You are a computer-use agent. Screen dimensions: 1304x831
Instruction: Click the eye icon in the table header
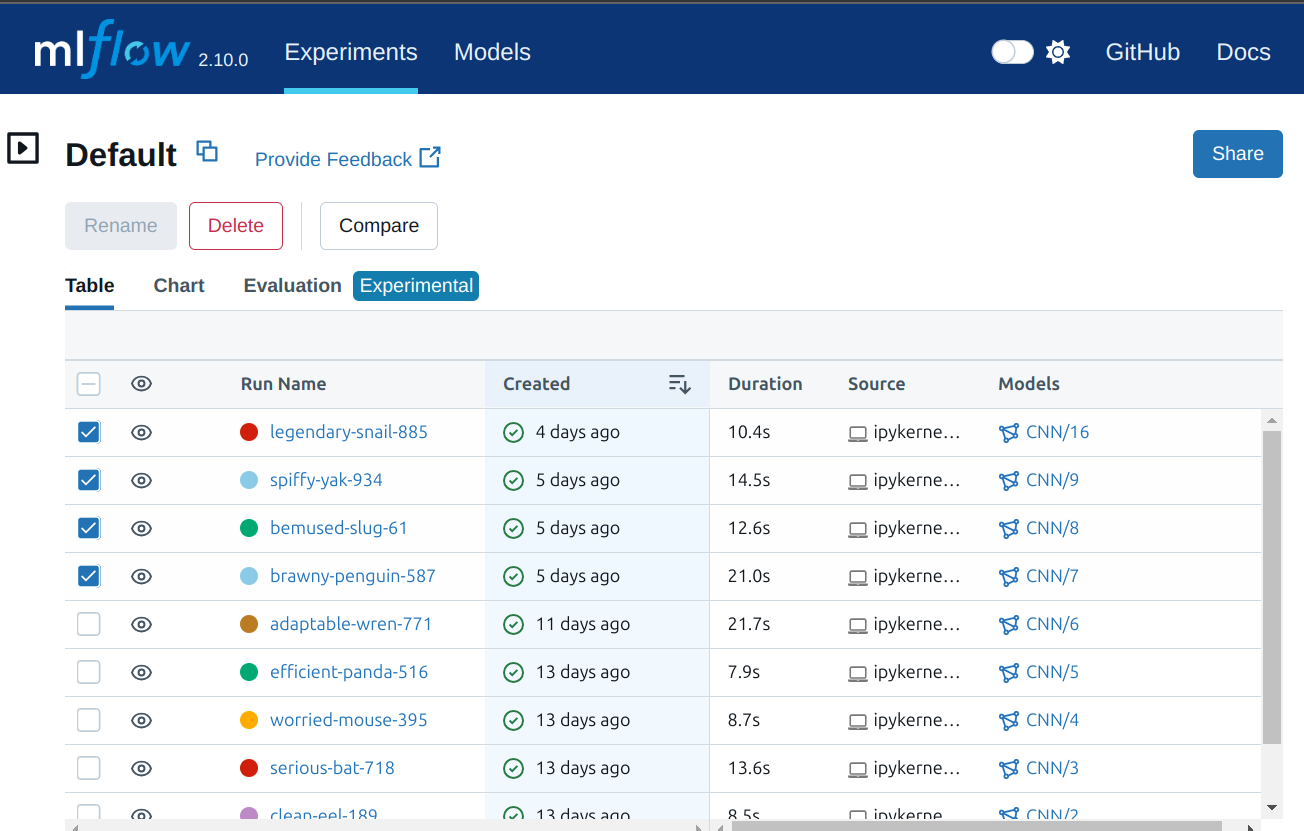click(x=142, y=384)
